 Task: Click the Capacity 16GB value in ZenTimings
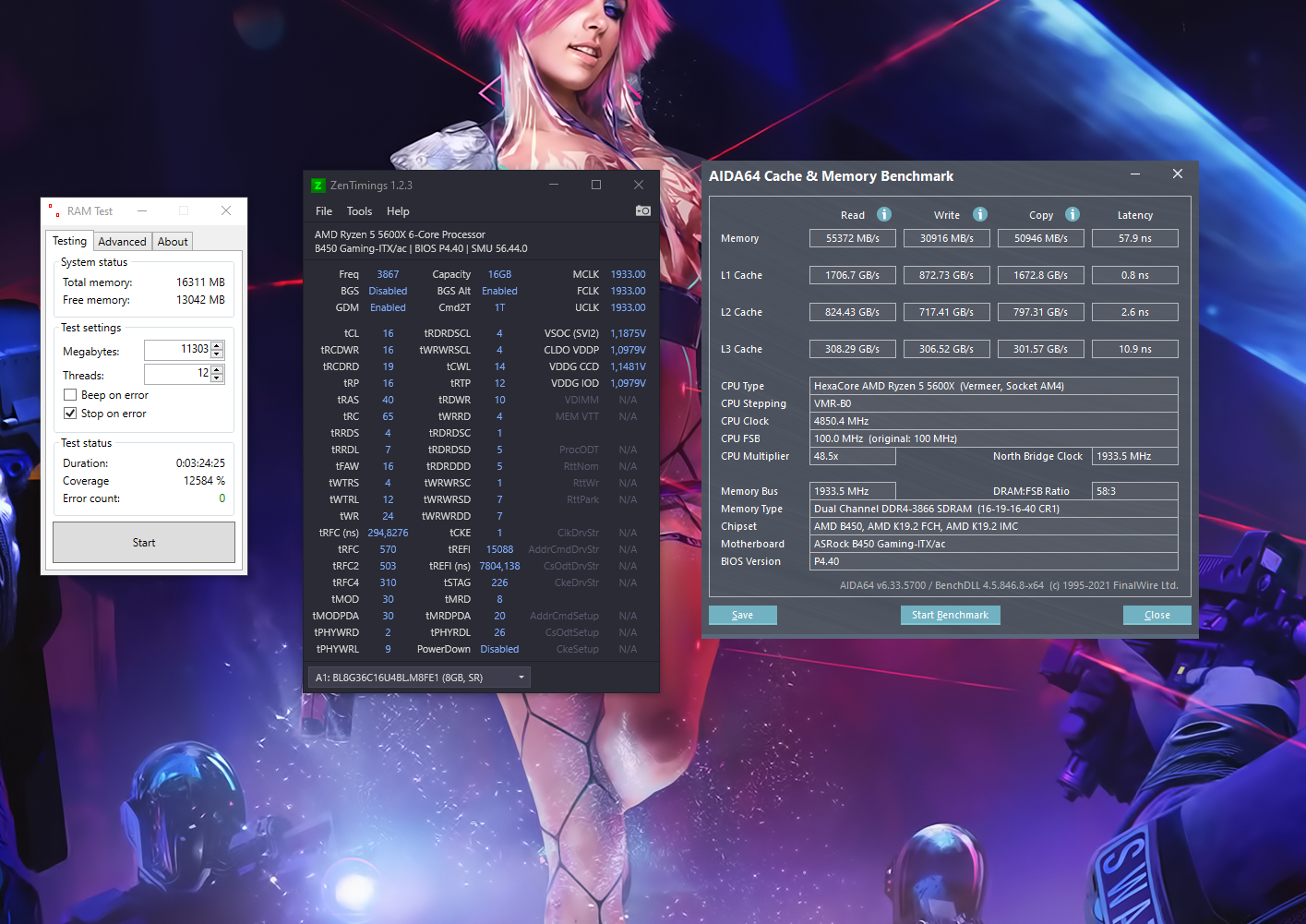coord(499,274)
